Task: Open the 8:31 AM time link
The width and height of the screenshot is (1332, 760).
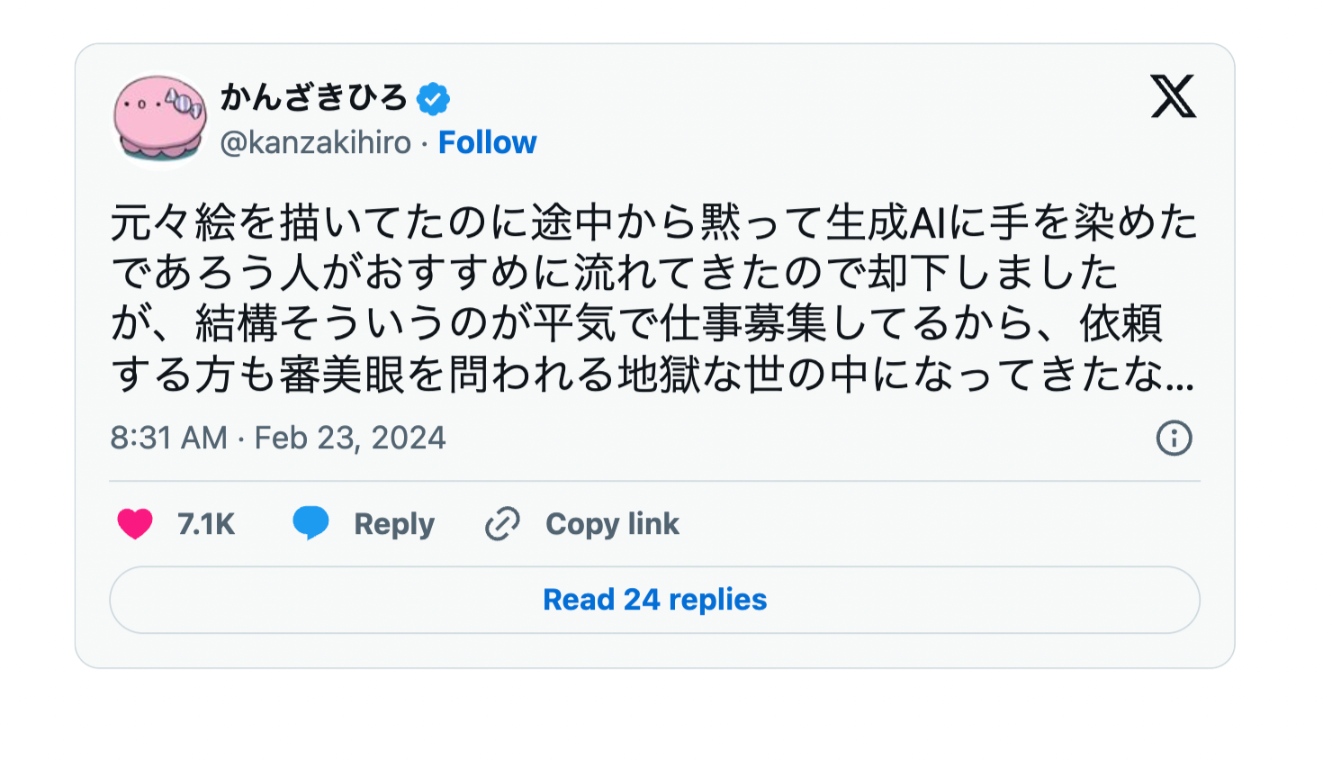Action: point(168,438)
